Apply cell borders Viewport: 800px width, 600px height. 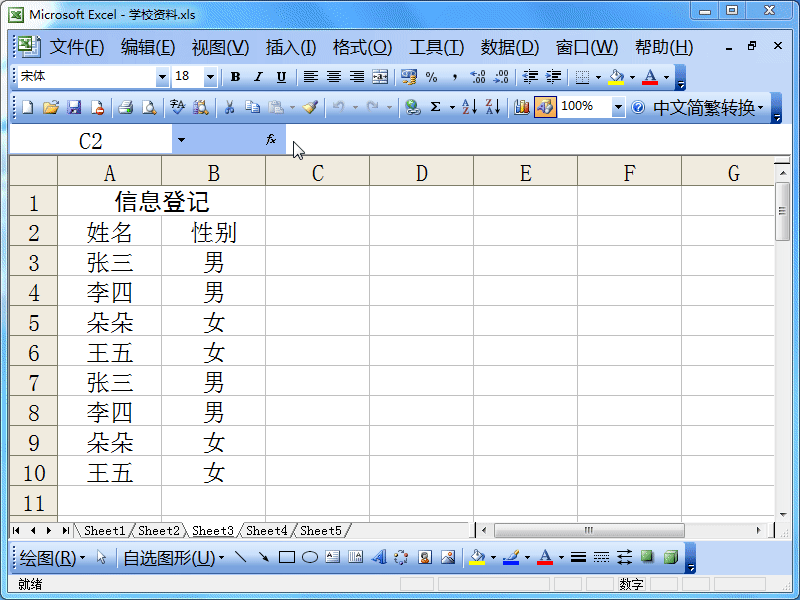click(x=582, y=77)
